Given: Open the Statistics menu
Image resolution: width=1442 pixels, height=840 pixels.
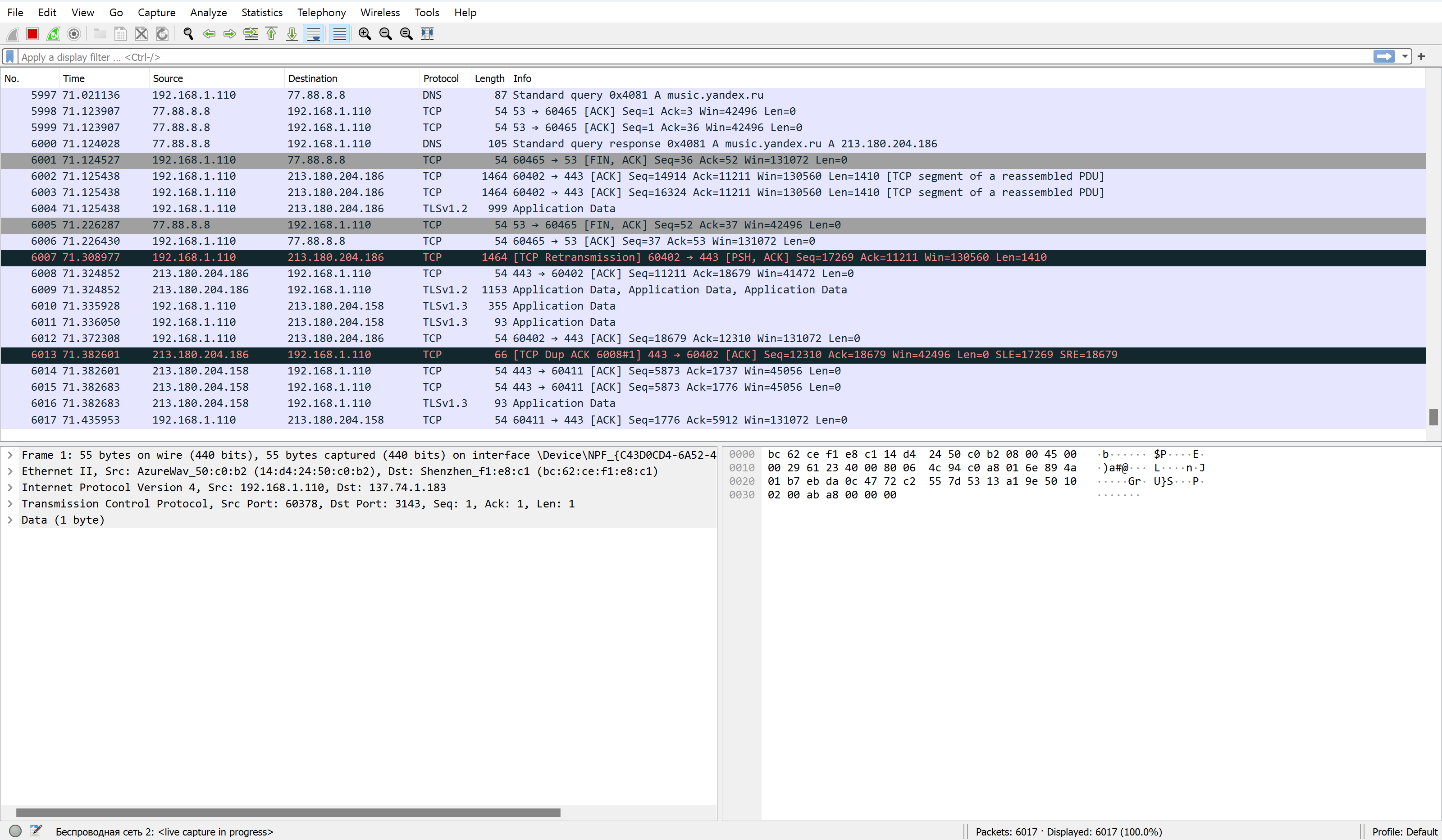Looking at the screenshot, I should tap(262, 12).
